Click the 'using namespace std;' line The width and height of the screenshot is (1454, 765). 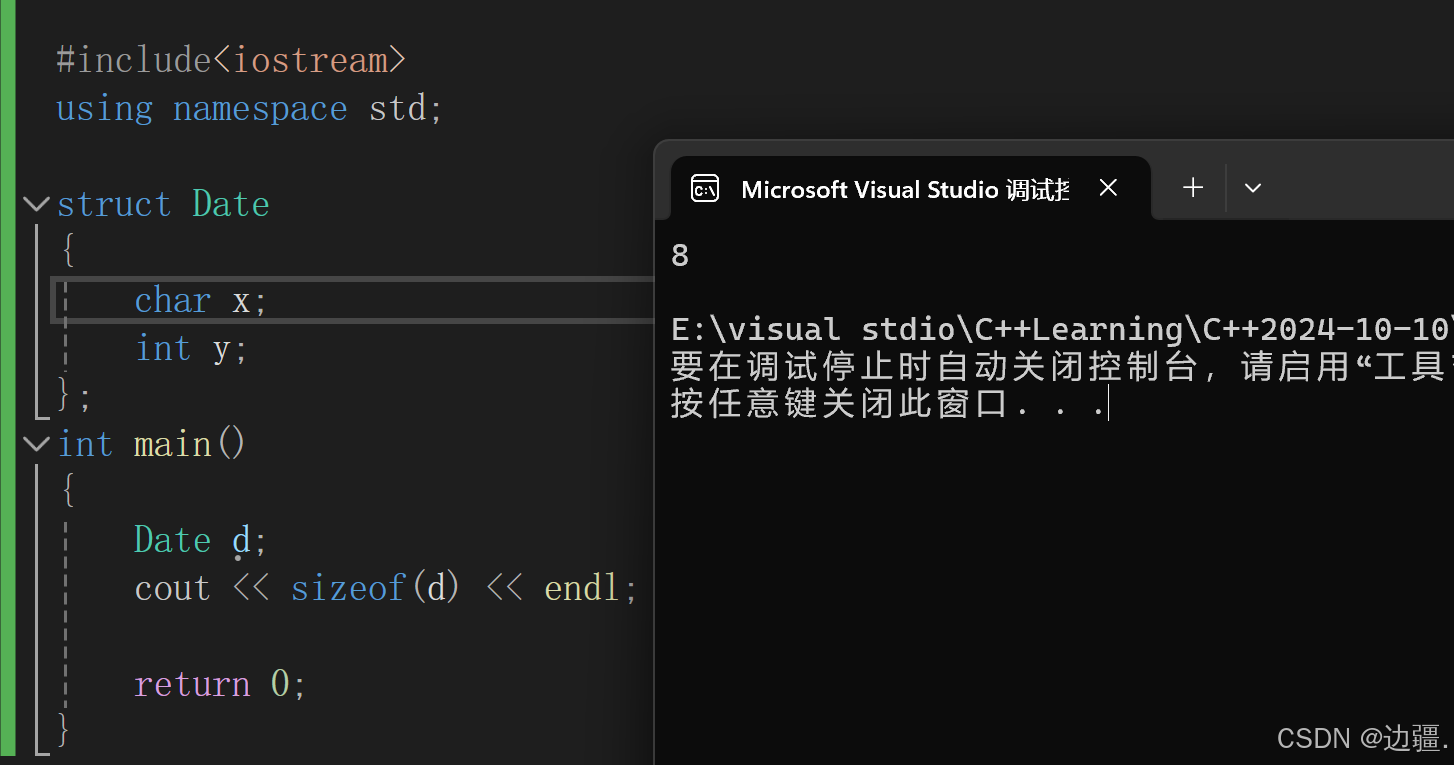pos(249,108)
